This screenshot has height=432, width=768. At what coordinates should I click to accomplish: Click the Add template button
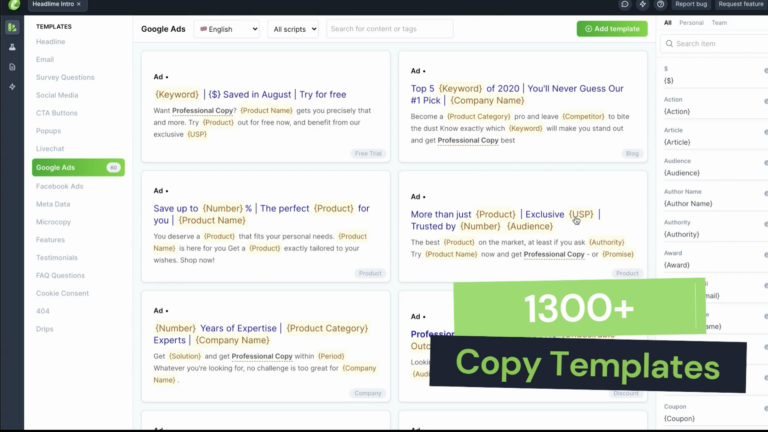612,29
